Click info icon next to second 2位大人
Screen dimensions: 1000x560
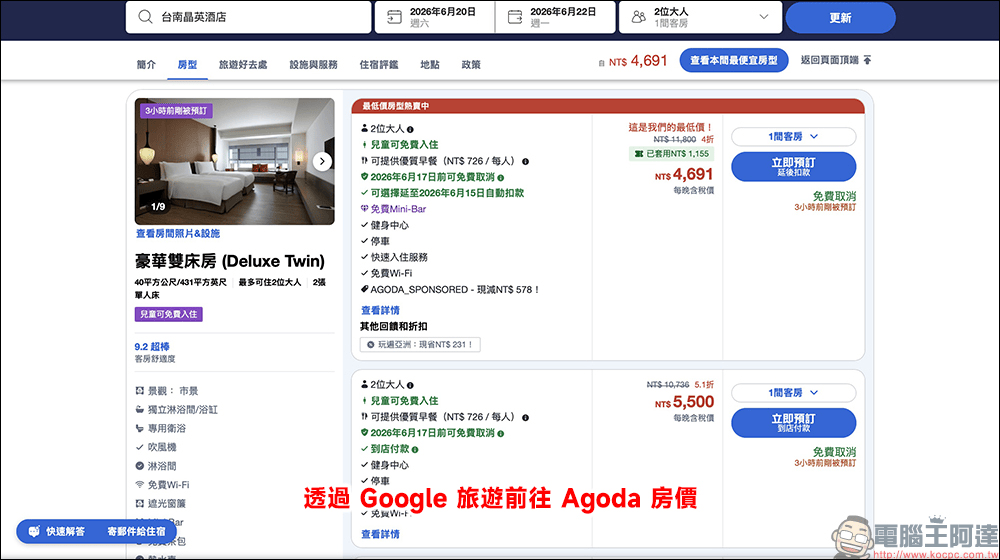click(410, 385)
